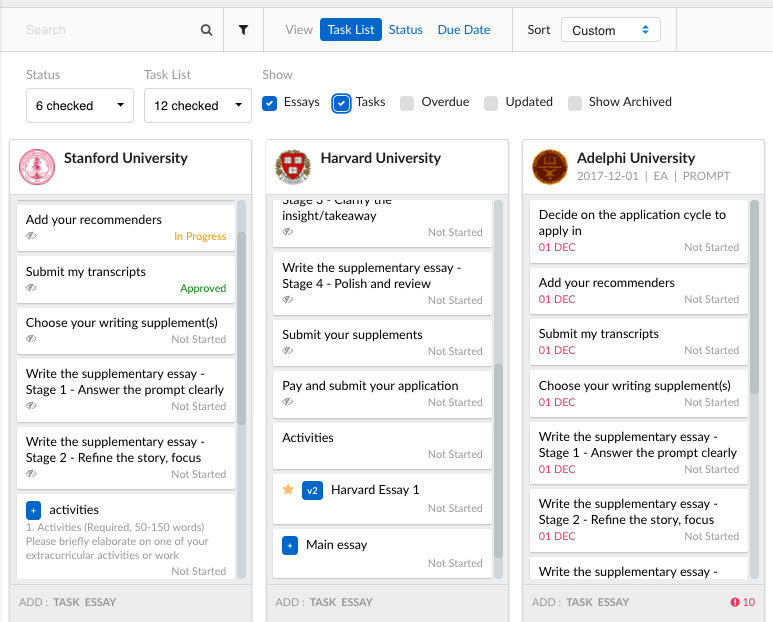The height and width of the screenshot is (622, 773).
Task: Click ADD ESSAY in Harvard University footer
Action: 357,602
